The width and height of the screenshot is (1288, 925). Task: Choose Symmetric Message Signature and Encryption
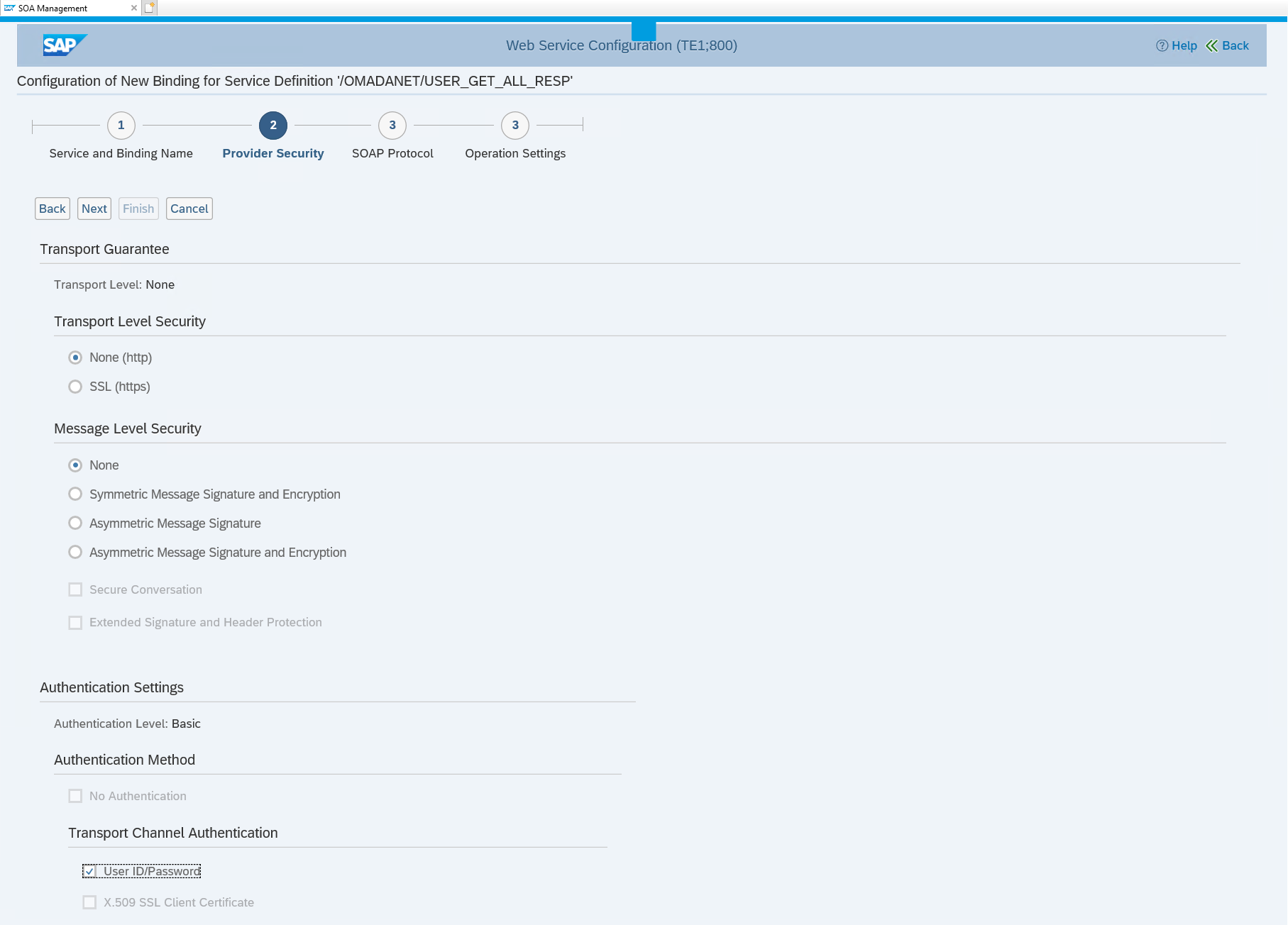click(75, 494)
